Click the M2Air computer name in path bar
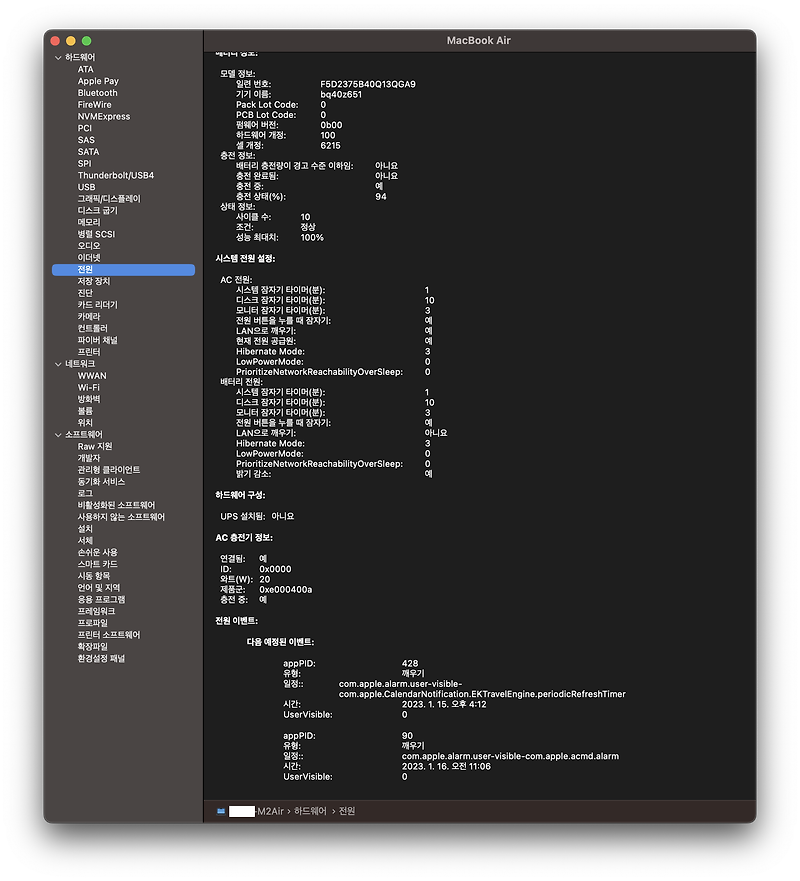Image resolution: width=800 pixels, height=881 pixels. (256, 811)
